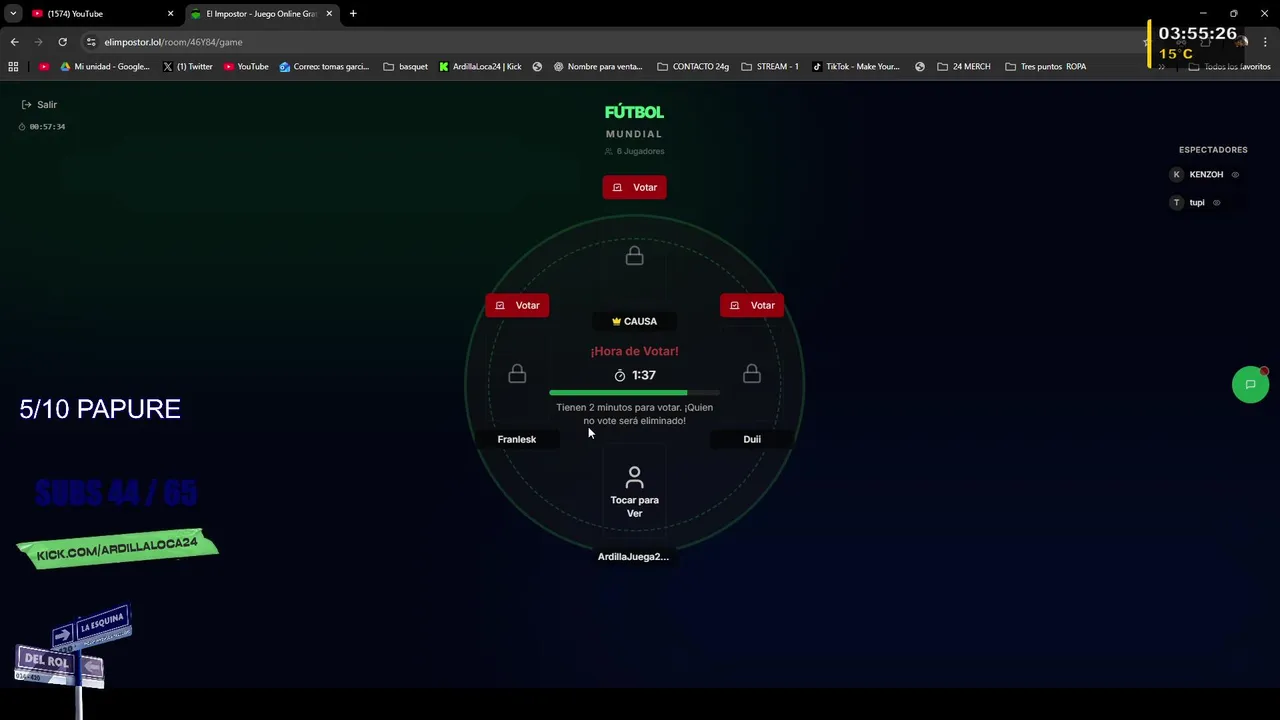The height and width of the screenshot is (720, 1280).
Task: Click Tocar para Ver to reveal the card
Action: click(x=634, y=506)
